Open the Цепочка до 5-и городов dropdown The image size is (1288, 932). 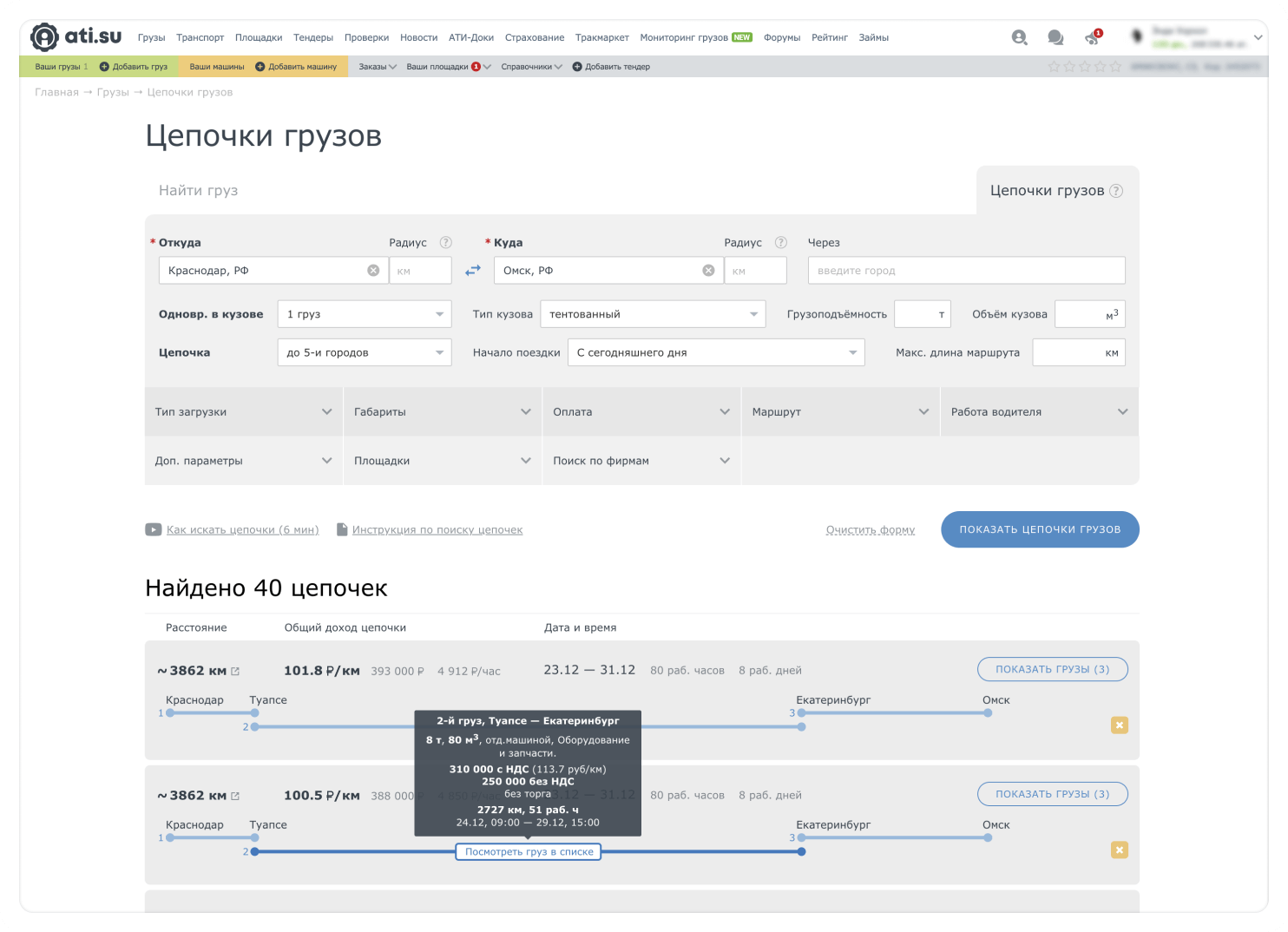(x=365, y=352)
